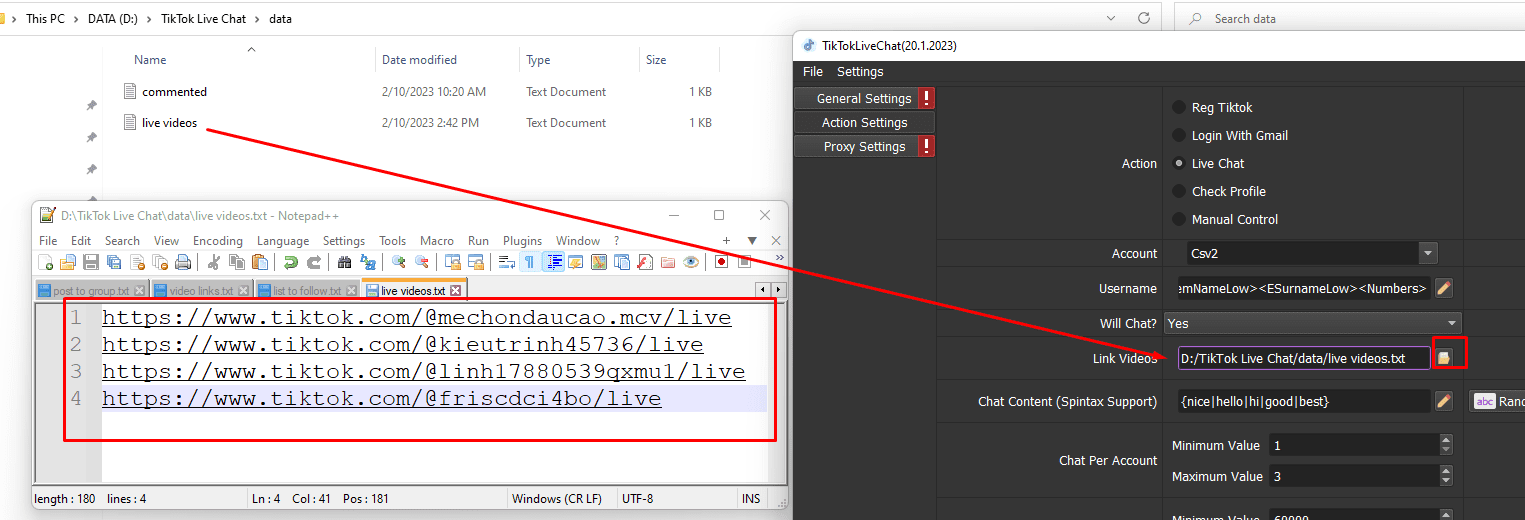Reveal hidden Notepad++ toolbar icons with the chevron
The image size is (1525, 520).
coord(780,258)
